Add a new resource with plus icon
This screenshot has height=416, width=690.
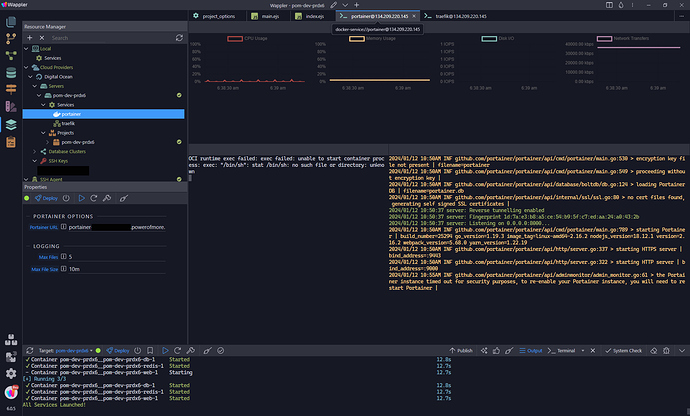tap(29, 38)
